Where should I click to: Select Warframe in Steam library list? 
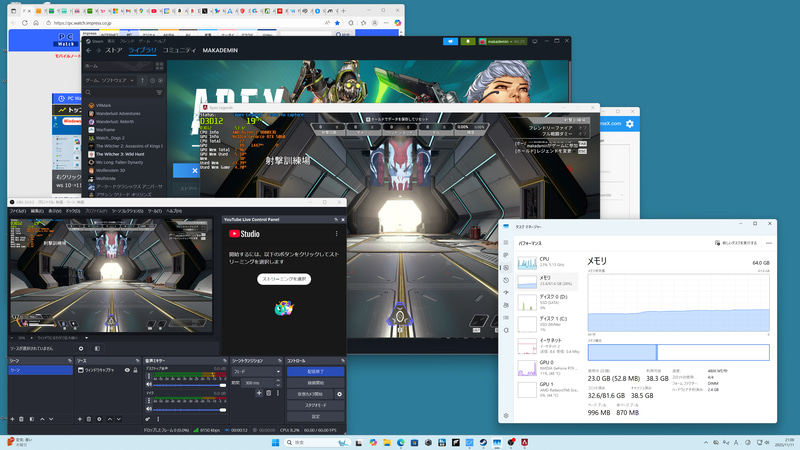pyautogui.click(x=105, y=130)
